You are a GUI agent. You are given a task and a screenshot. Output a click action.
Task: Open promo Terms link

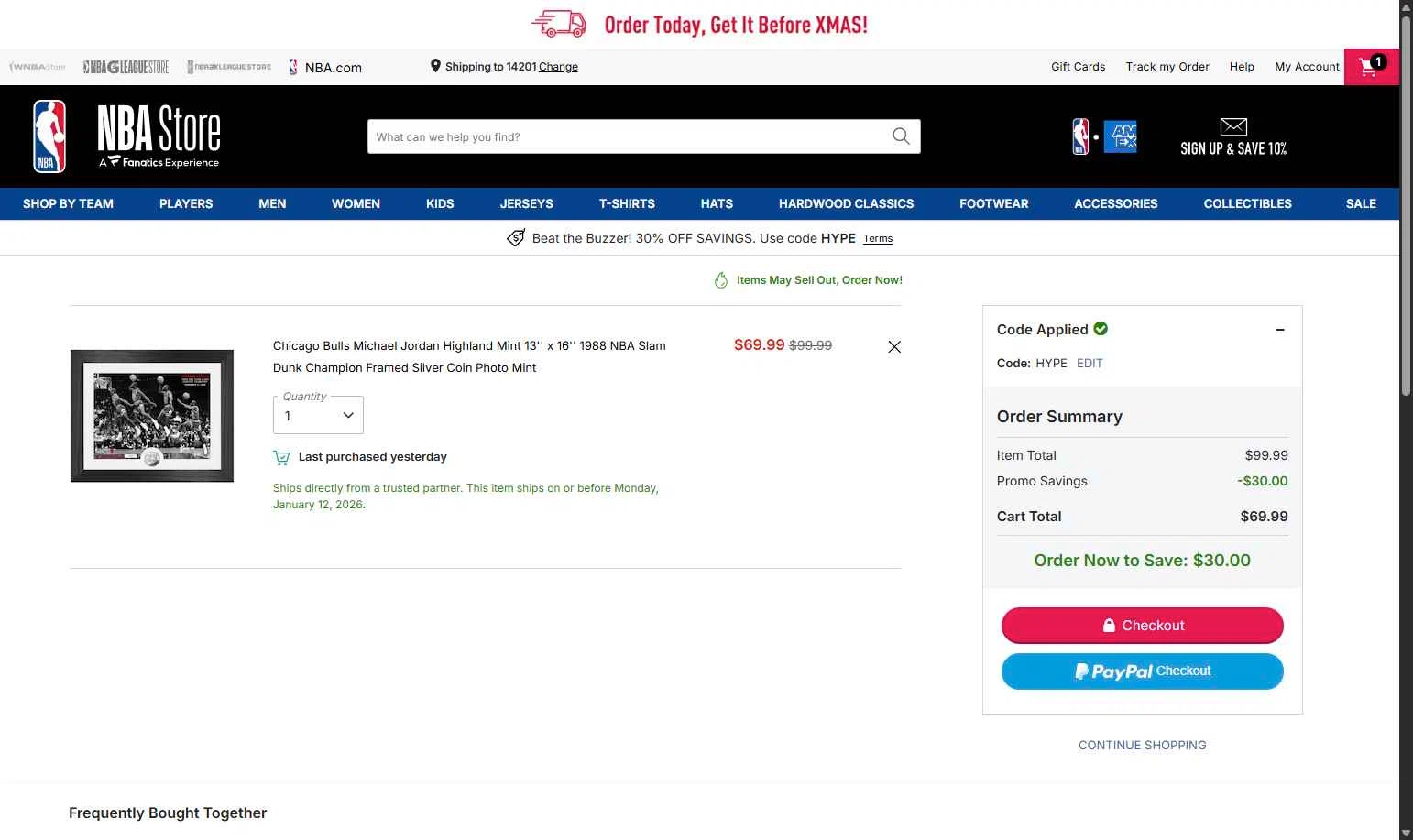tap(878, 238)
